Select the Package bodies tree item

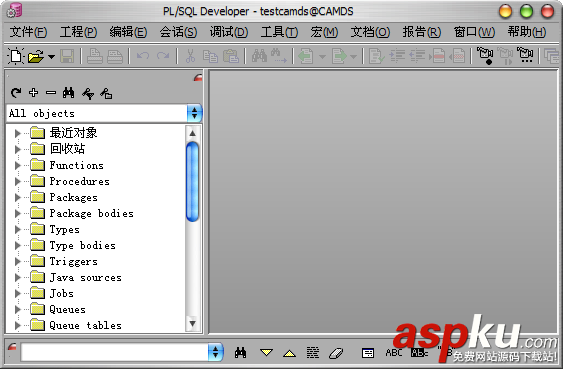(91, 213)
